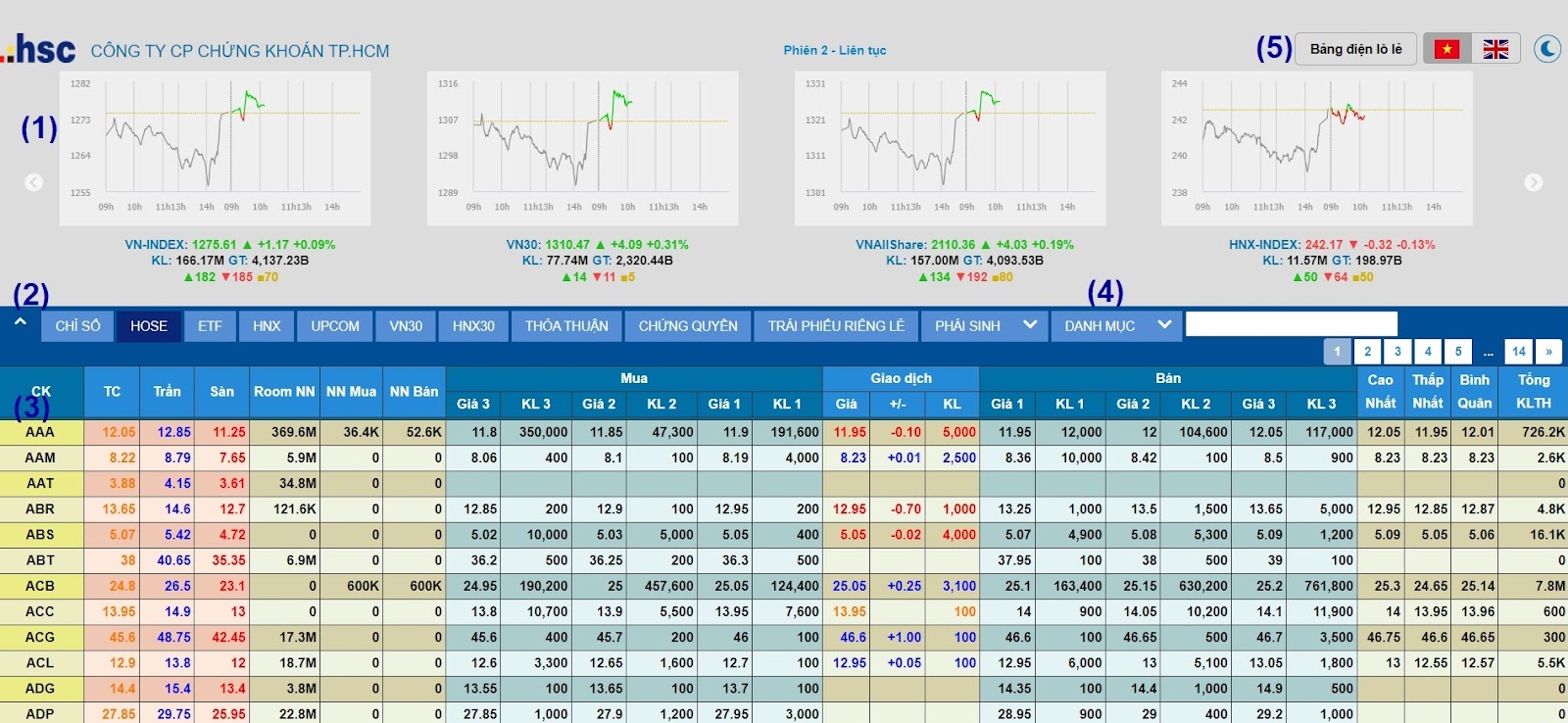This screenshot has height=723, width=1568.
Task: Click ACB total volume 7.8M
Action: click(x=1549, y=586)
